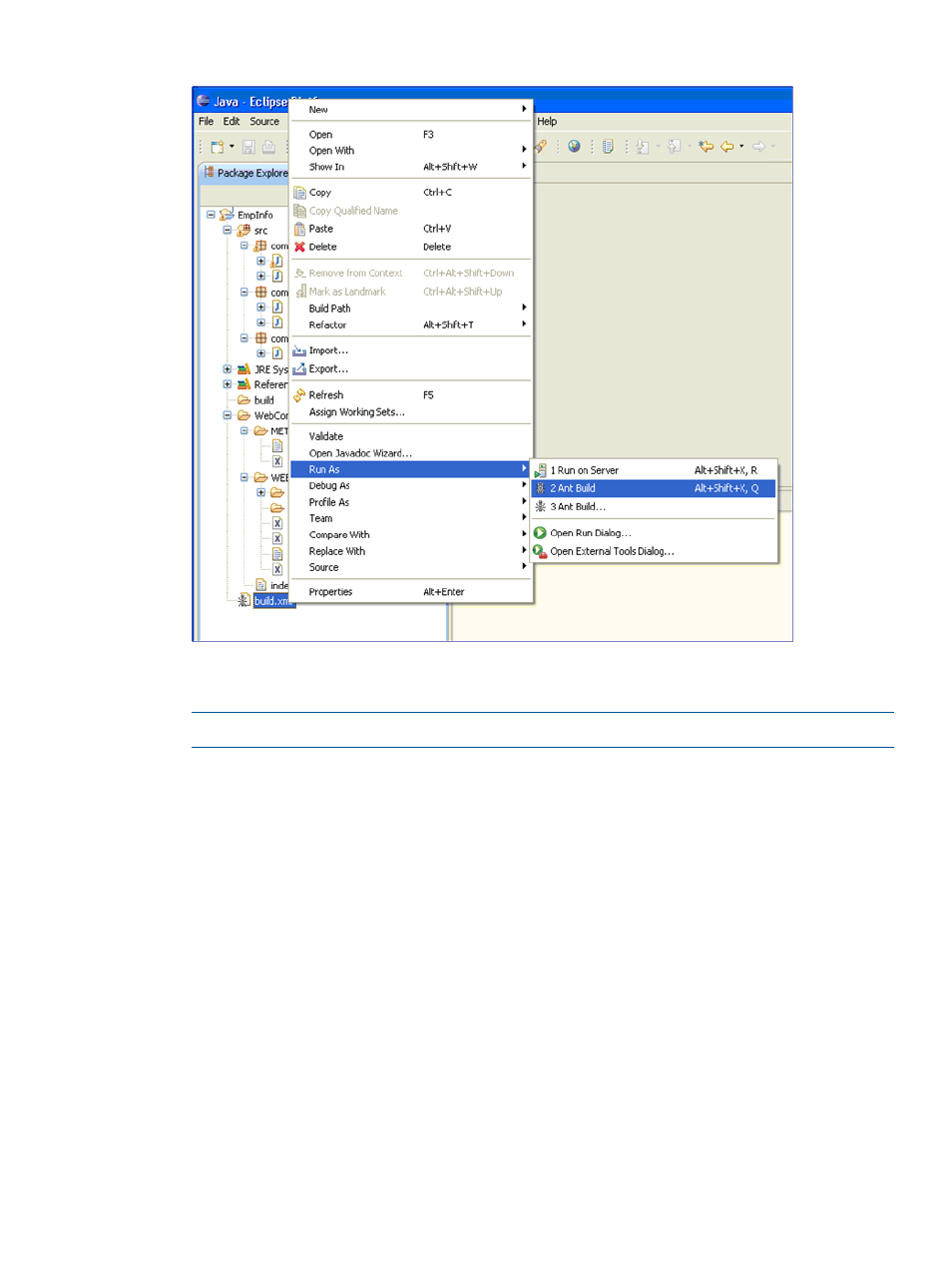Screen dimensions: 952x1268
Task: Click the green Open Run Dialog icon
Action: (540, 533)
